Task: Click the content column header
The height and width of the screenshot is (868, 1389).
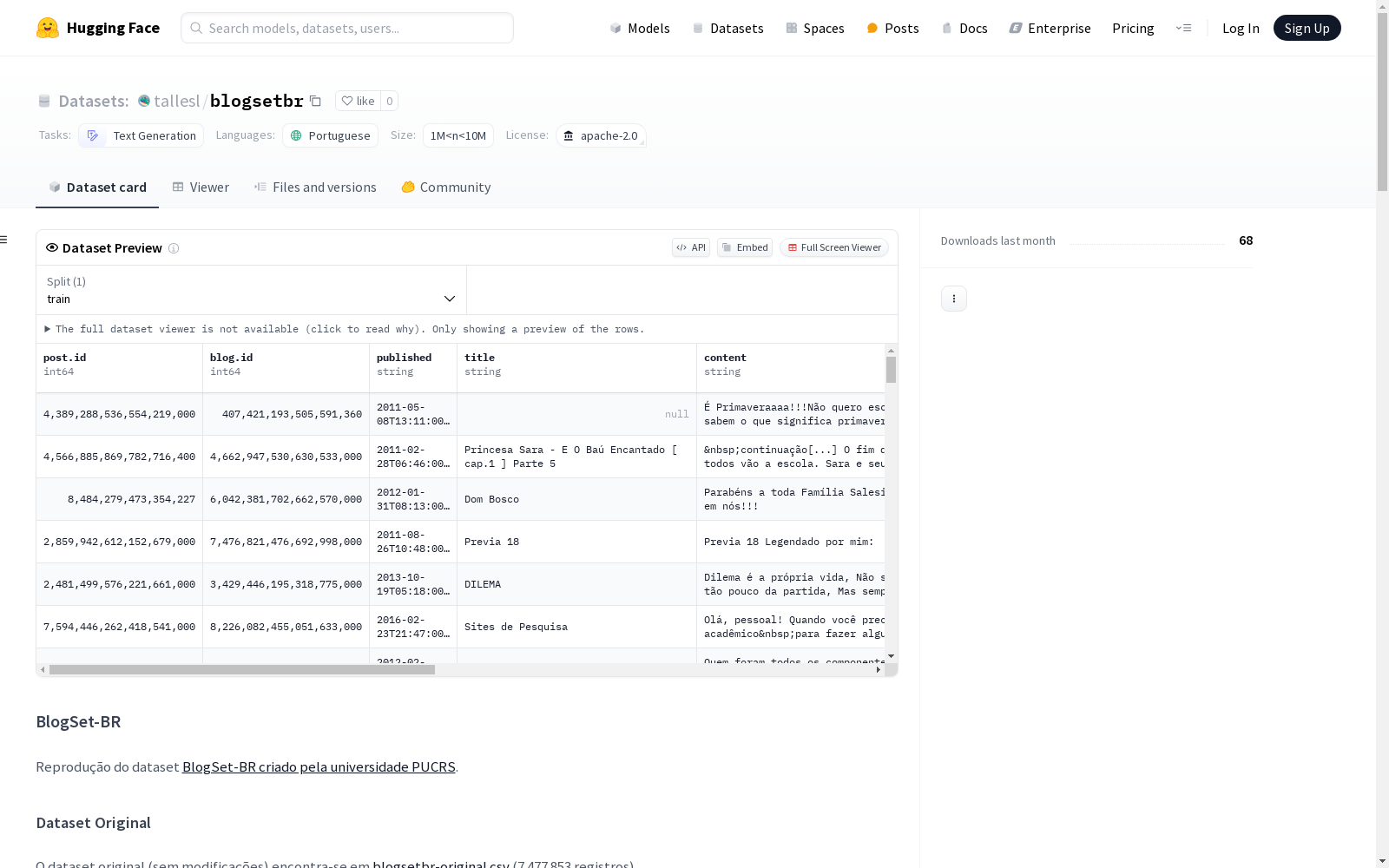Action: point(791,368)
